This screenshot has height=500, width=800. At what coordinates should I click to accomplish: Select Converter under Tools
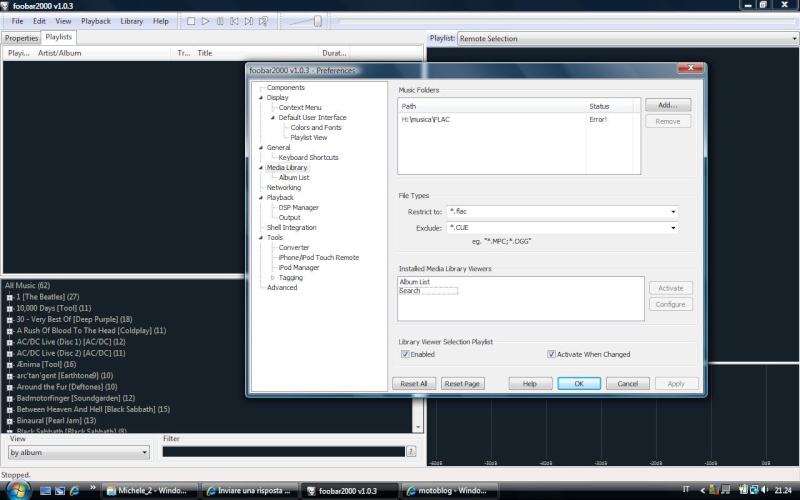tap(294, 247)
